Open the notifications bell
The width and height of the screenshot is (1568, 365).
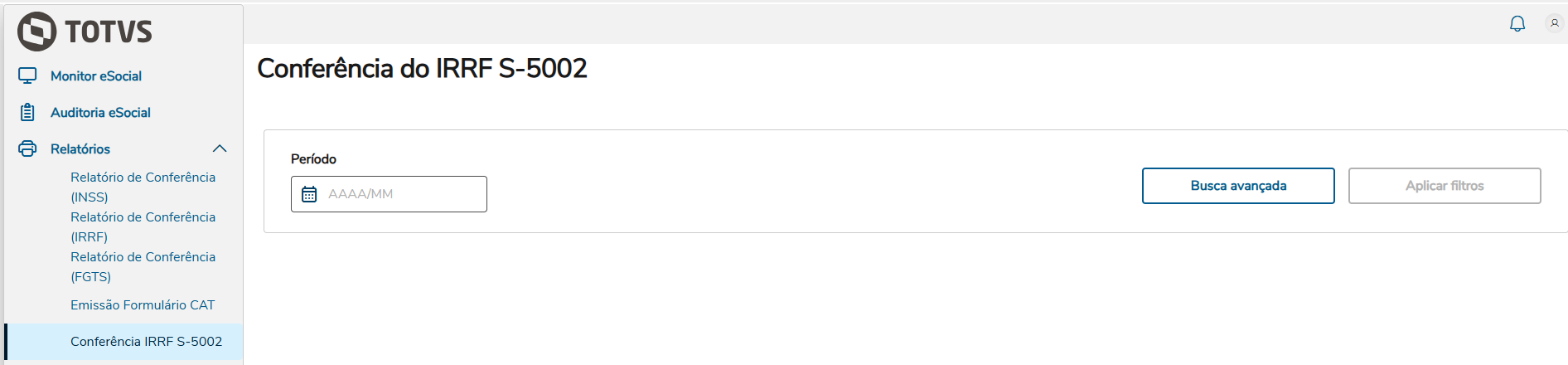click(1517, 23)
